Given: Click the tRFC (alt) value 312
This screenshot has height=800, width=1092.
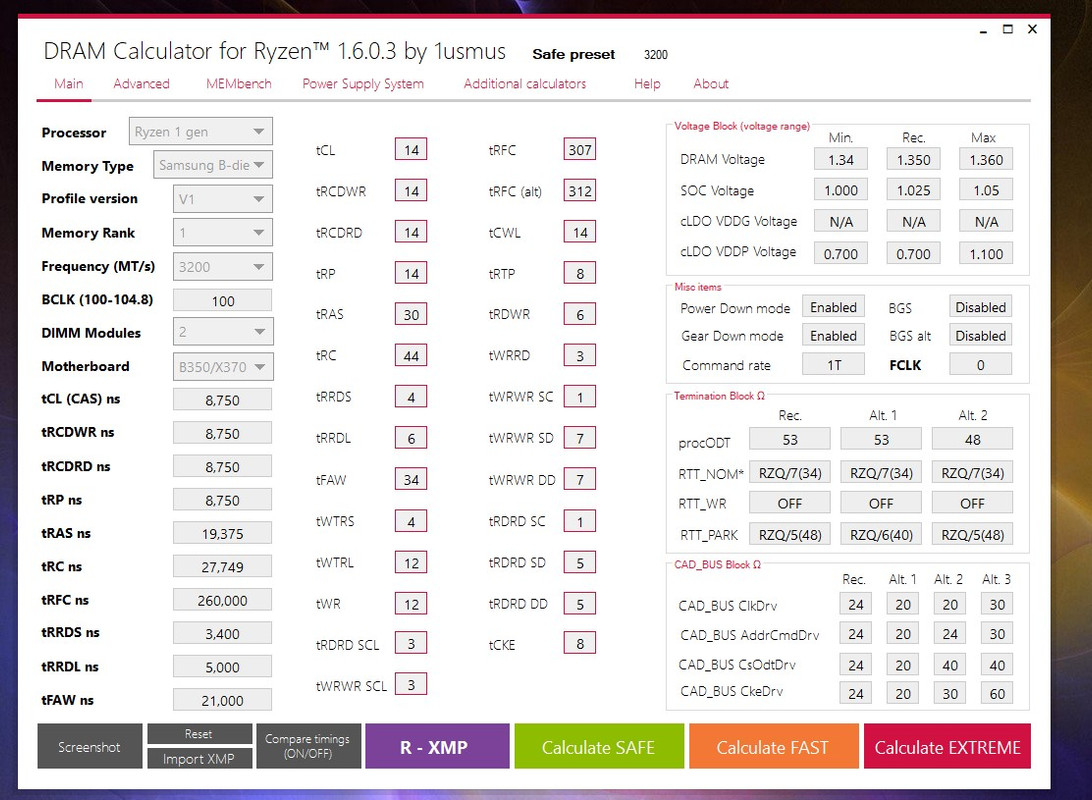Looking at the screenshot, I should 579,191.
